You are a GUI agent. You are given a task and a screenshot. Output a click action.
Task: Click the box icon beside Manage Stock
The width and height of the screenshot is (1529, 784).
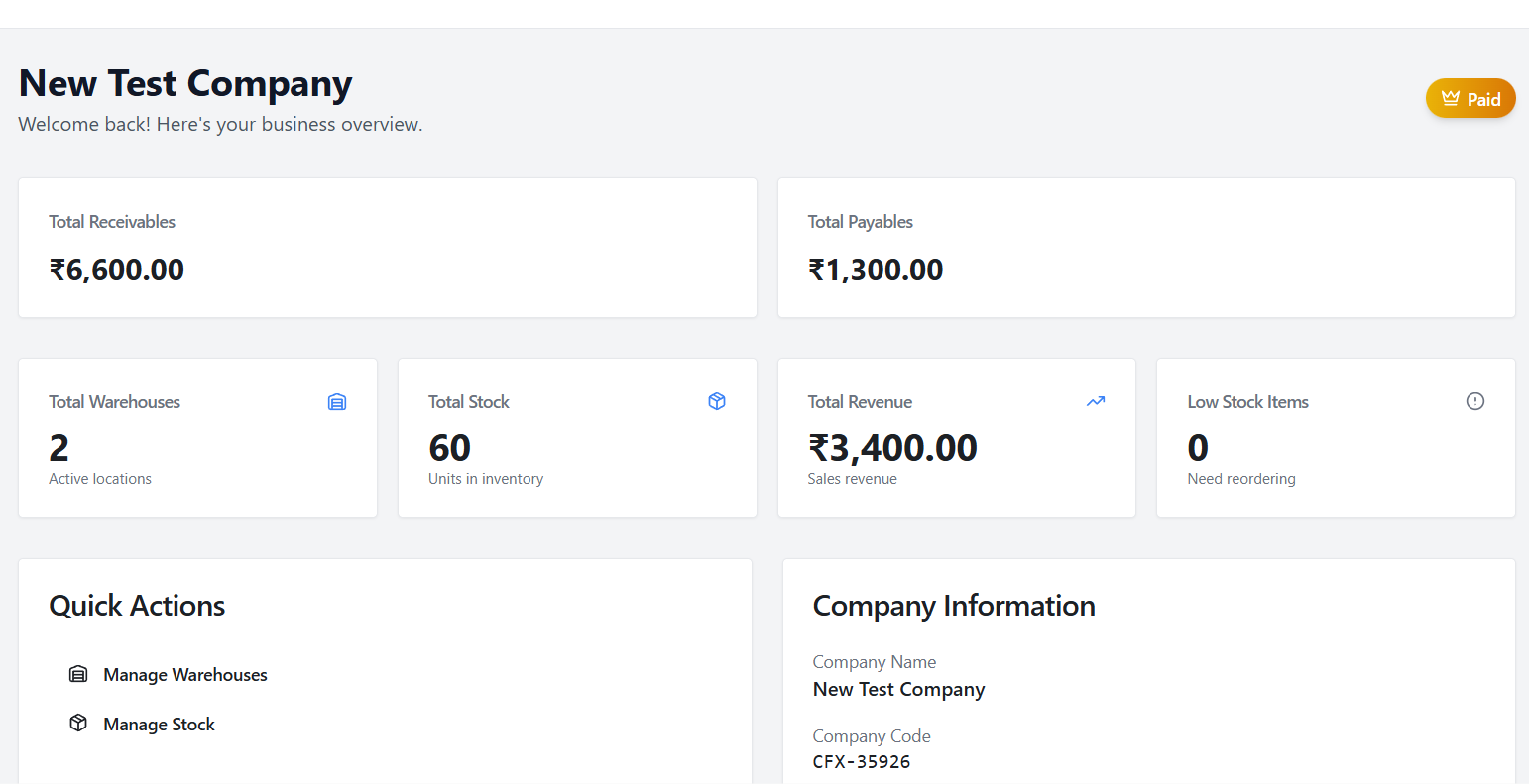click(x=77, y=723)
